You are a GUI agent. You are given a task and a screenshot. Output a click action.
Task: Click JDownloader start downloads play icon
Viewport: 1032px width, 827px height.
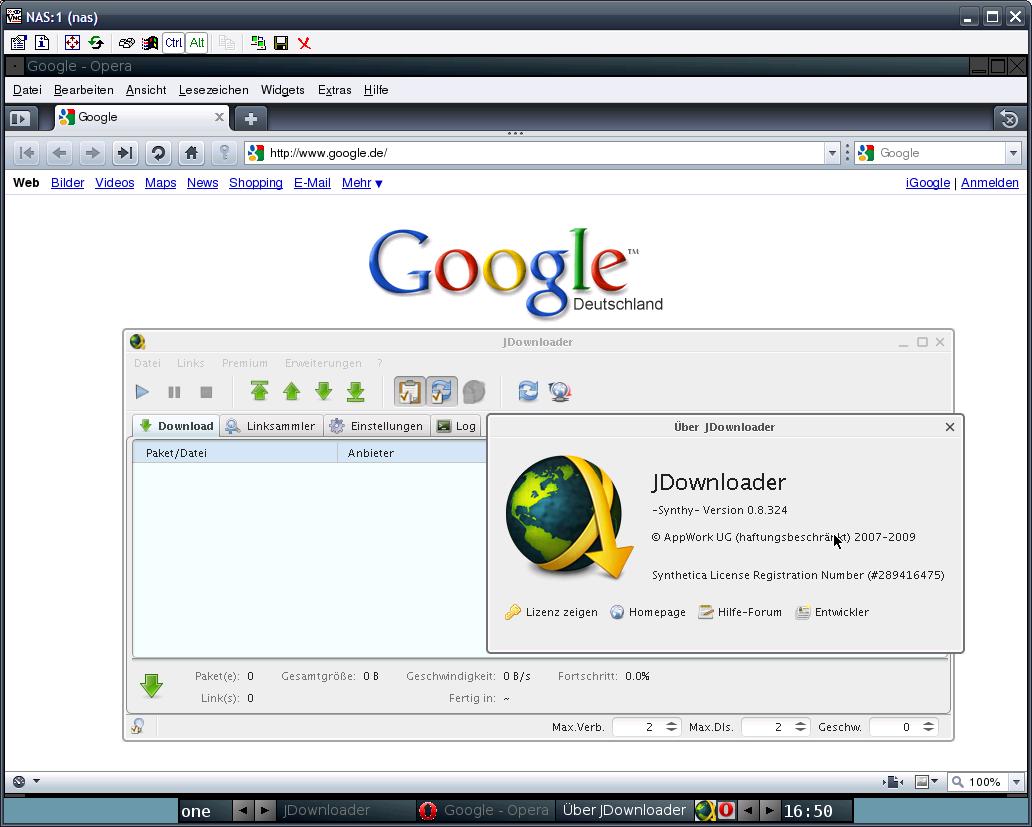[x=142, y=392]
